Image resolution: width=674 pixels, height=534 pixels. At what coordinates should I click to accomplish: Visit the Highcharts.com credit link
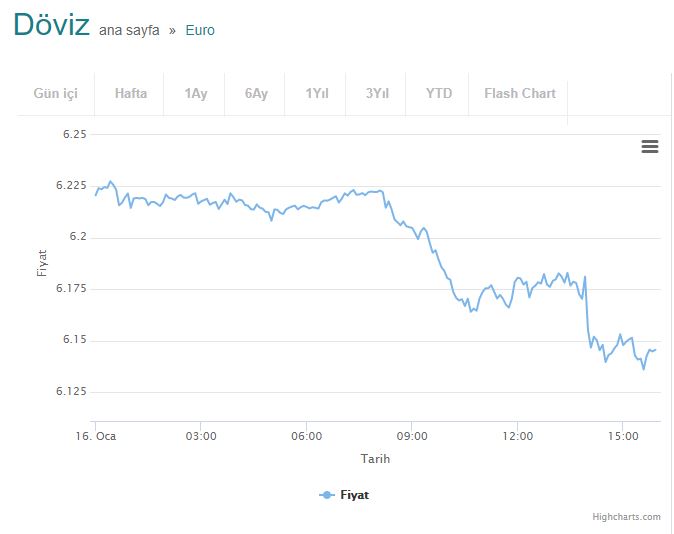coord(626,517)
